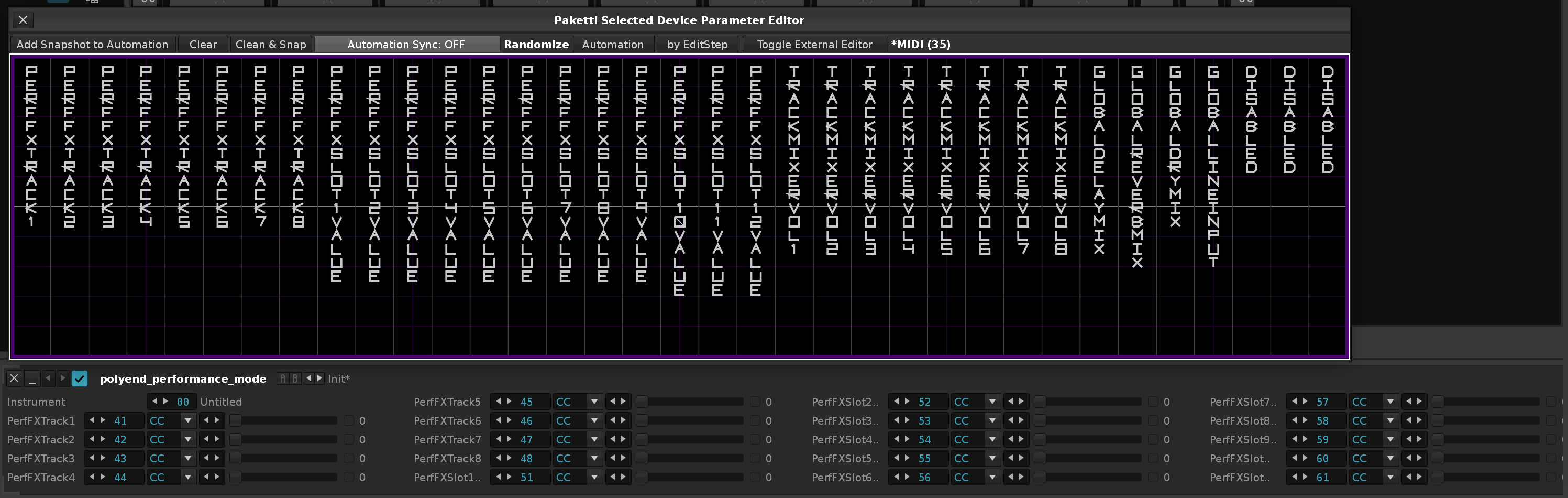The height and width of the screenshot is (498, 1568).
Task: Select preset bank A button
Action: (x=282, y=378)
